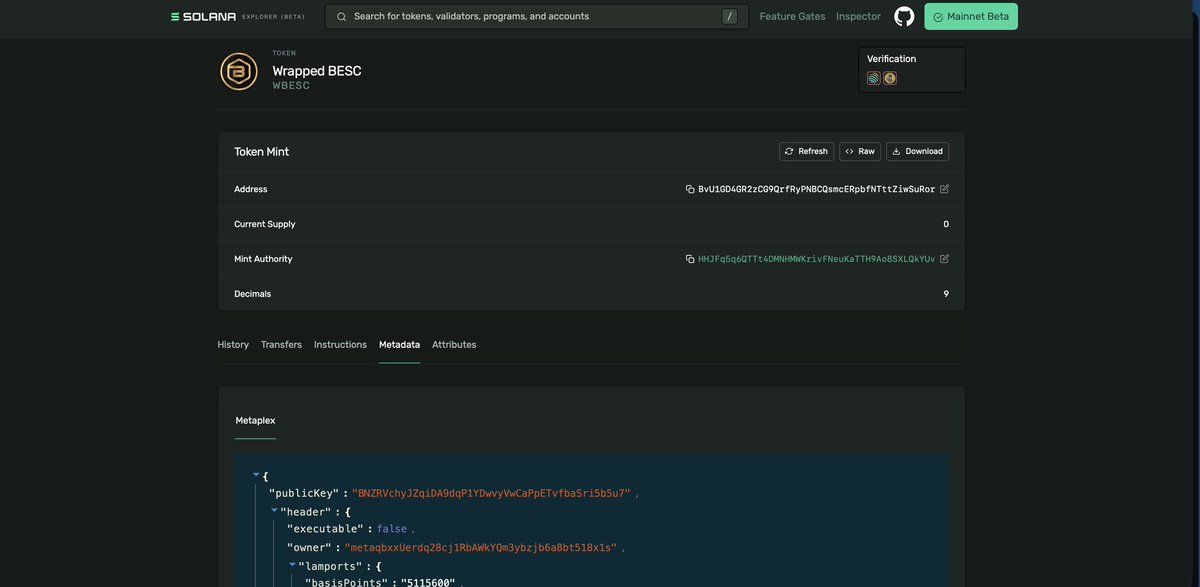Click the Wrapped BESC token logo

pyautogui.click(x=239, y=72)
